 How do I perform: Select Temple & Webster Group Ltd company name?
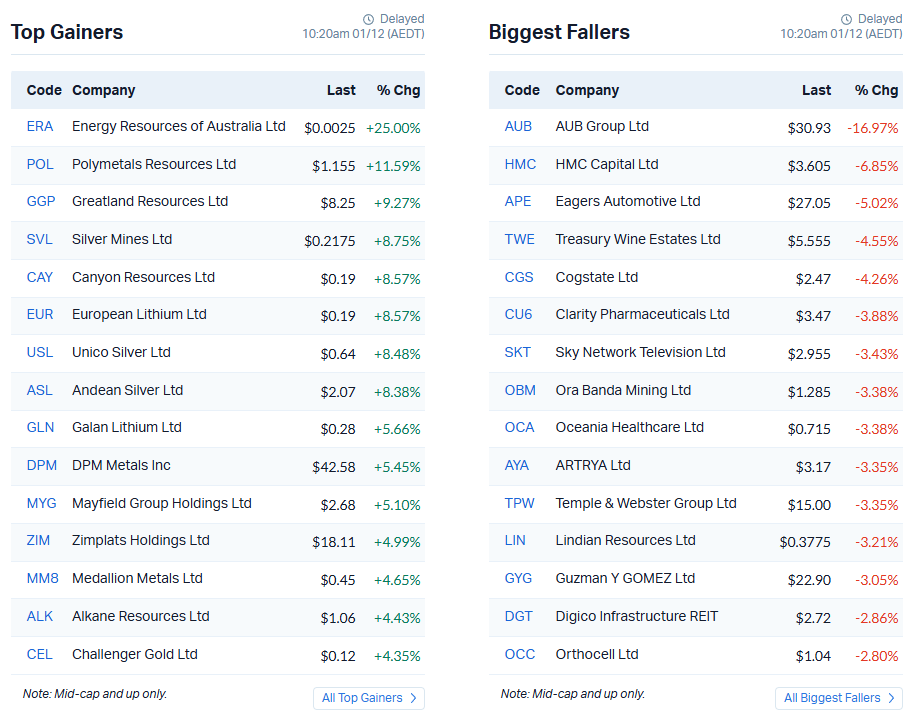(x=646, y=504)
